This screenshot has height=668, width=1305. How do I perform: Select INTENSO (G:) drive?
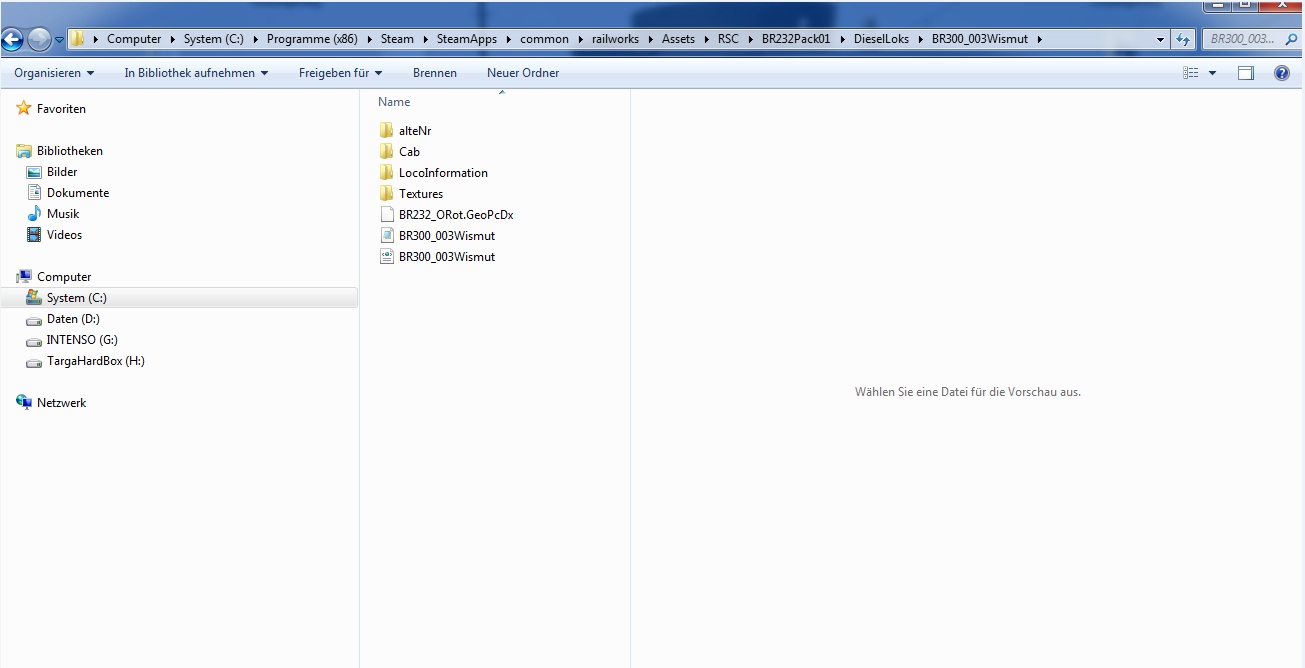[x=82, y=340]
